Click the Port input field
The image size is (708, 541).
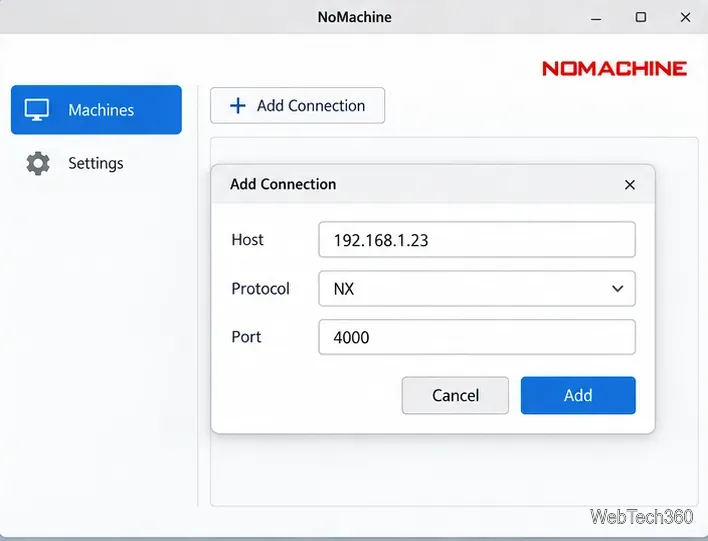[477, 337]
